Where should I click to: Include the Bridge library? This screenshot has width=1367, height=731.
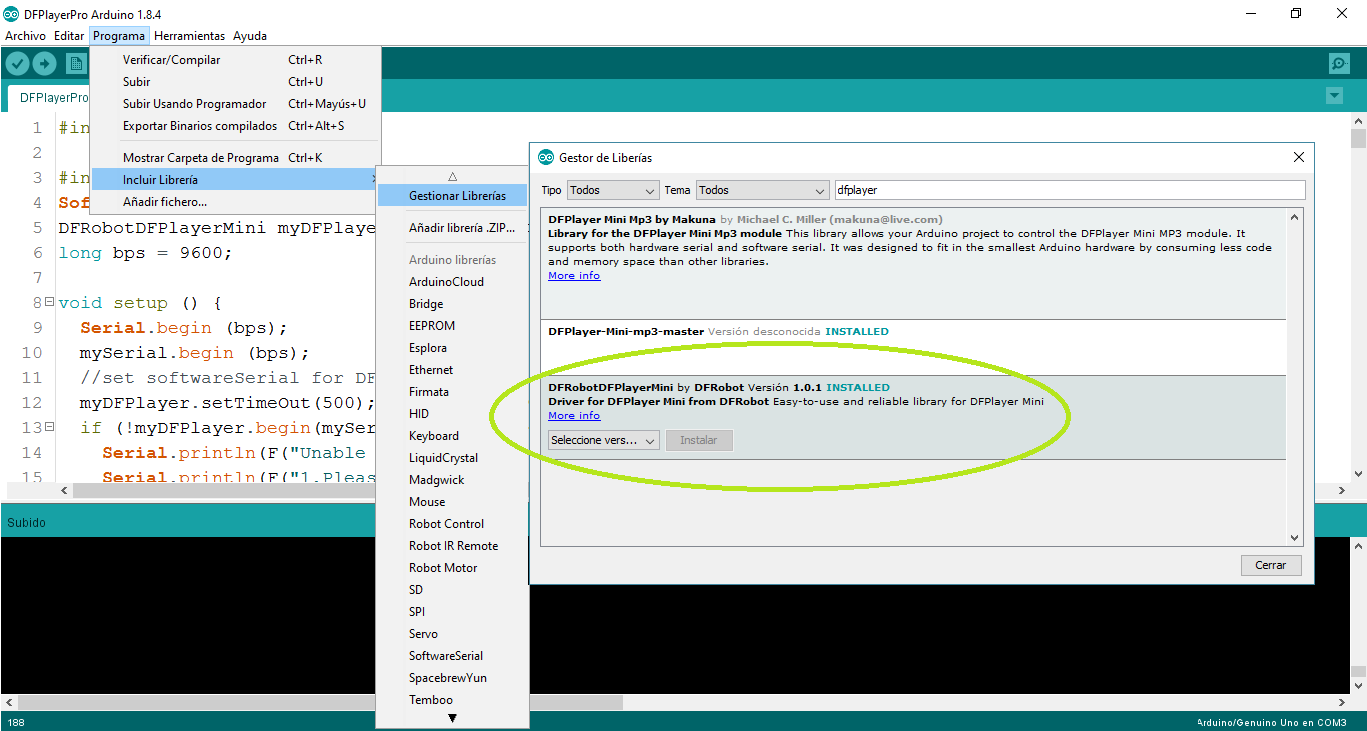coord(452,304)
